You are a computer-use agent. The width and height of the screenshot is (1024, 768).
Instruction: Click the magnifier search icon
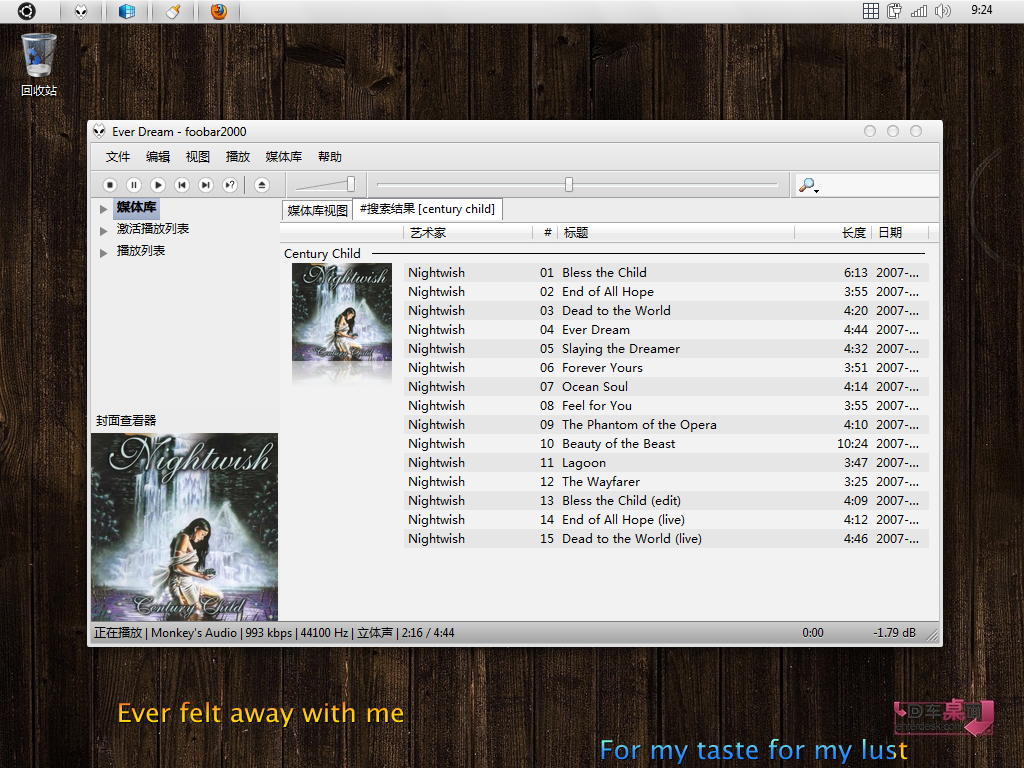[x=807, y=185]
